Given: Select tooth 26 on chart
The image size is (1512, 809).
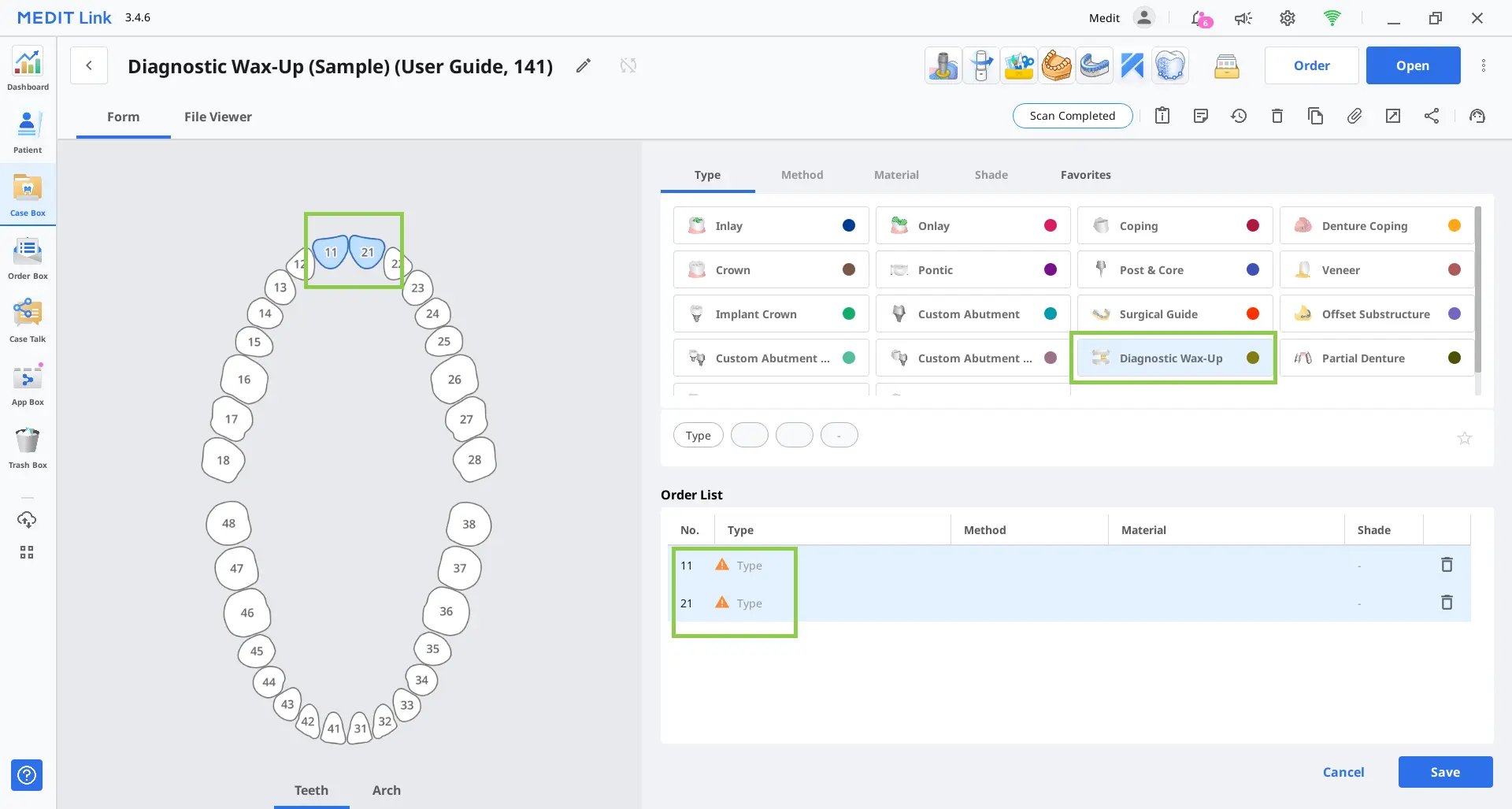Looking at the screenshot, I should tap(454, 379).
